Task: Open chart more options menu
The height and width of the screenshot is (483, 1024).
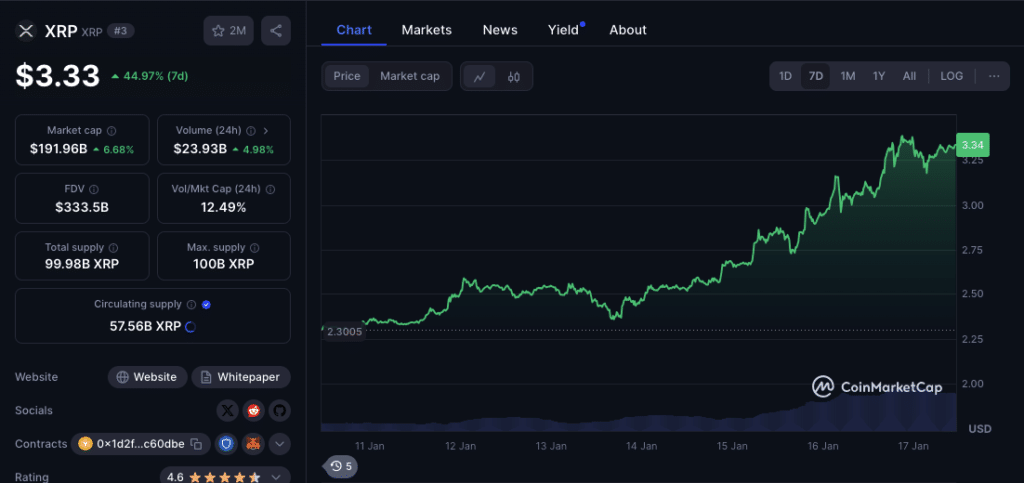Action: 994,76
